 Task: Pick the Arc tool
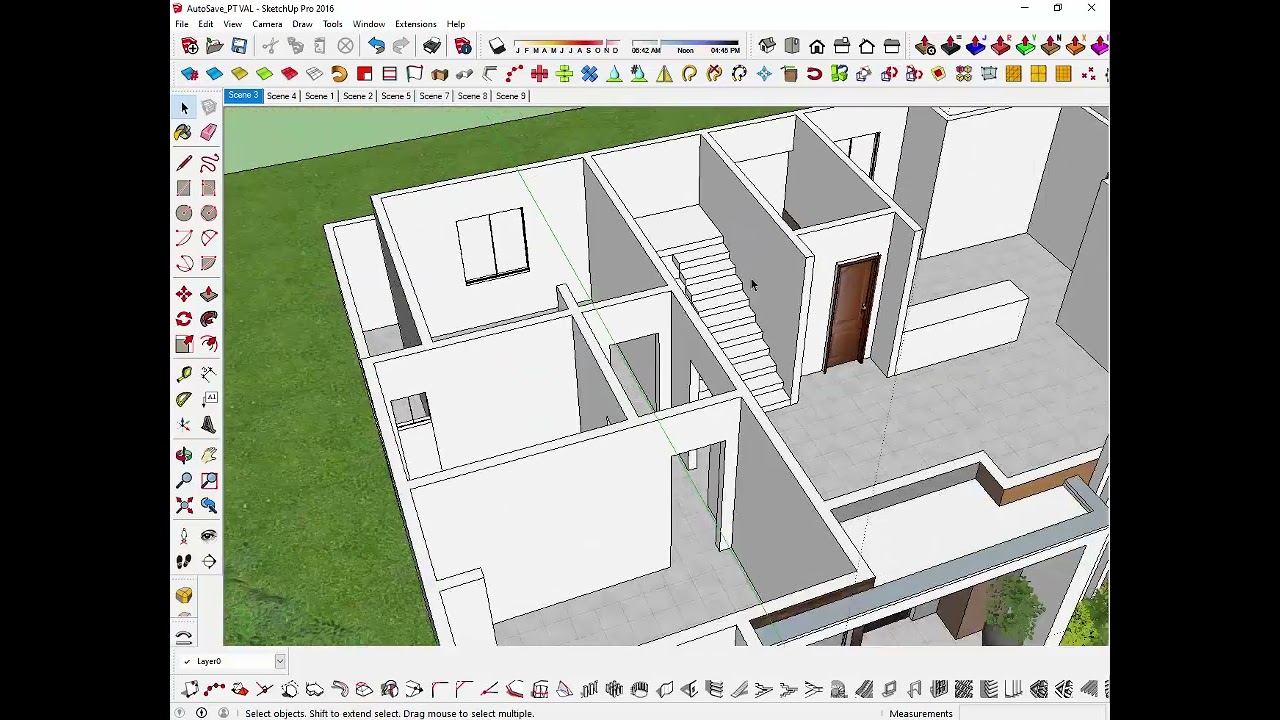point(184,238)
